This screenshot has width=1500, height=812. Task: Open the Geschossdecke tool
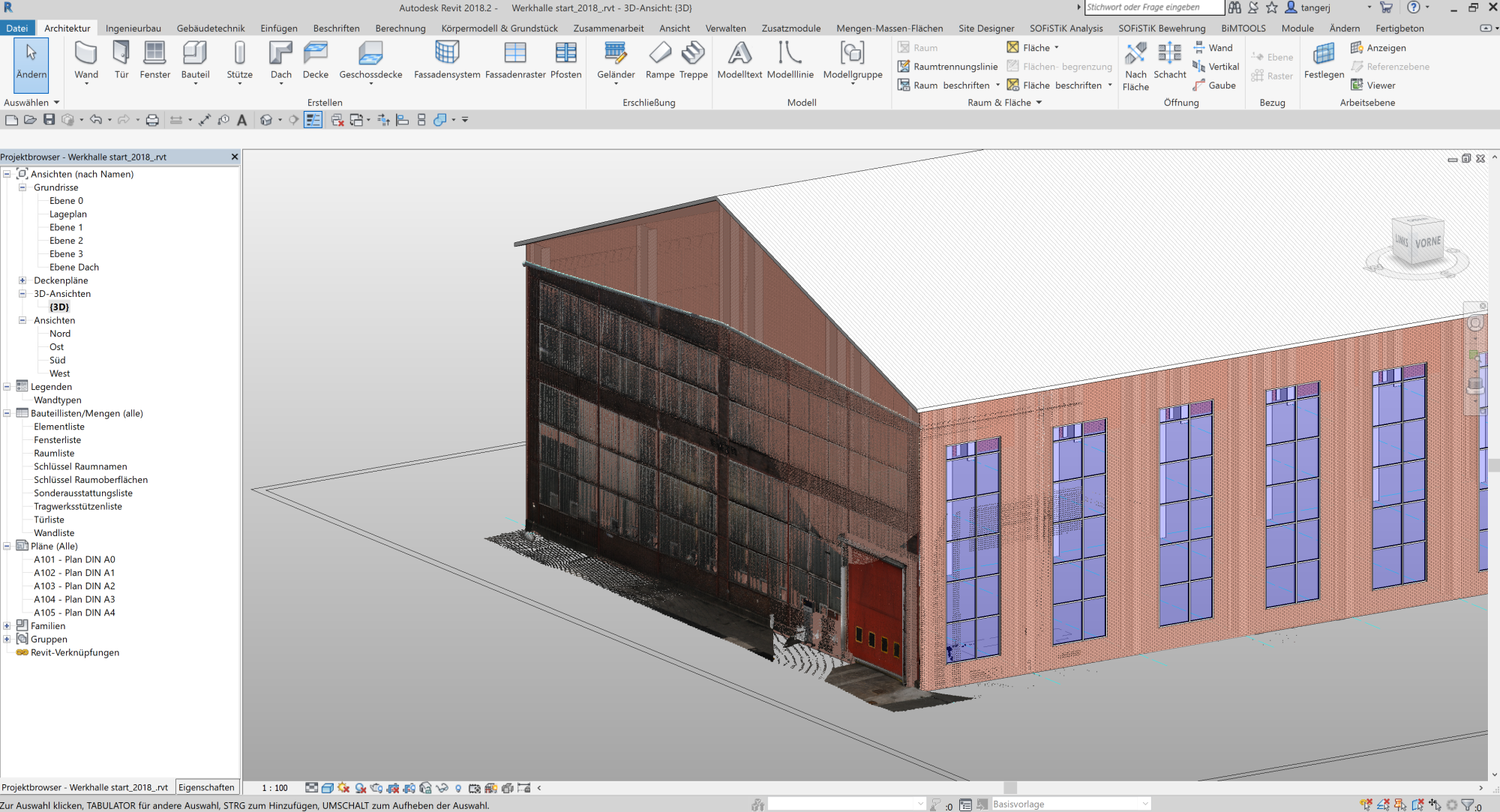pyautogui.click(x=370, y=60)
